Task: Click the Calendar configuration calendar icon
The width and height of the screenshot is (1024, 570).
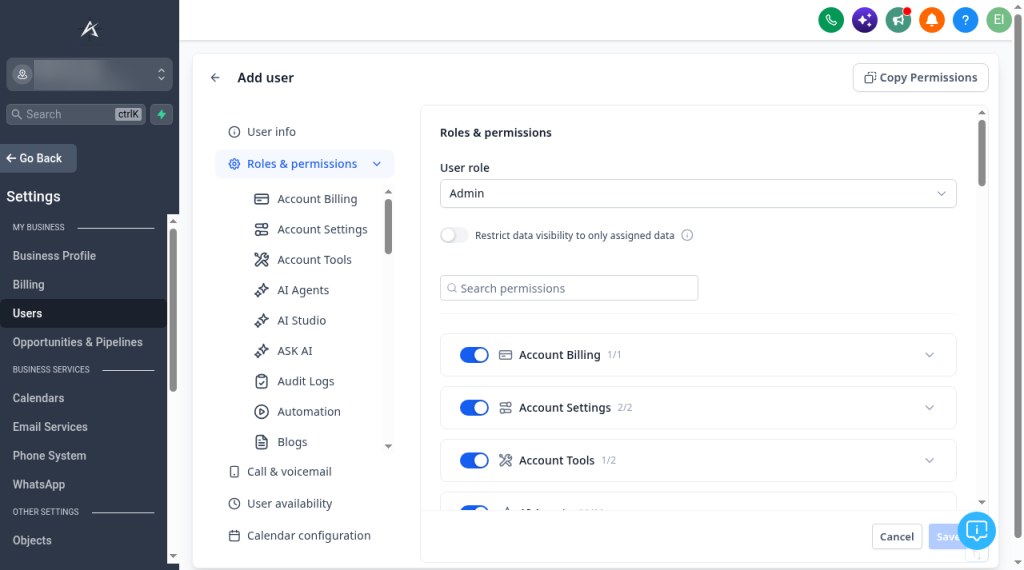Action: coord(234,535)
